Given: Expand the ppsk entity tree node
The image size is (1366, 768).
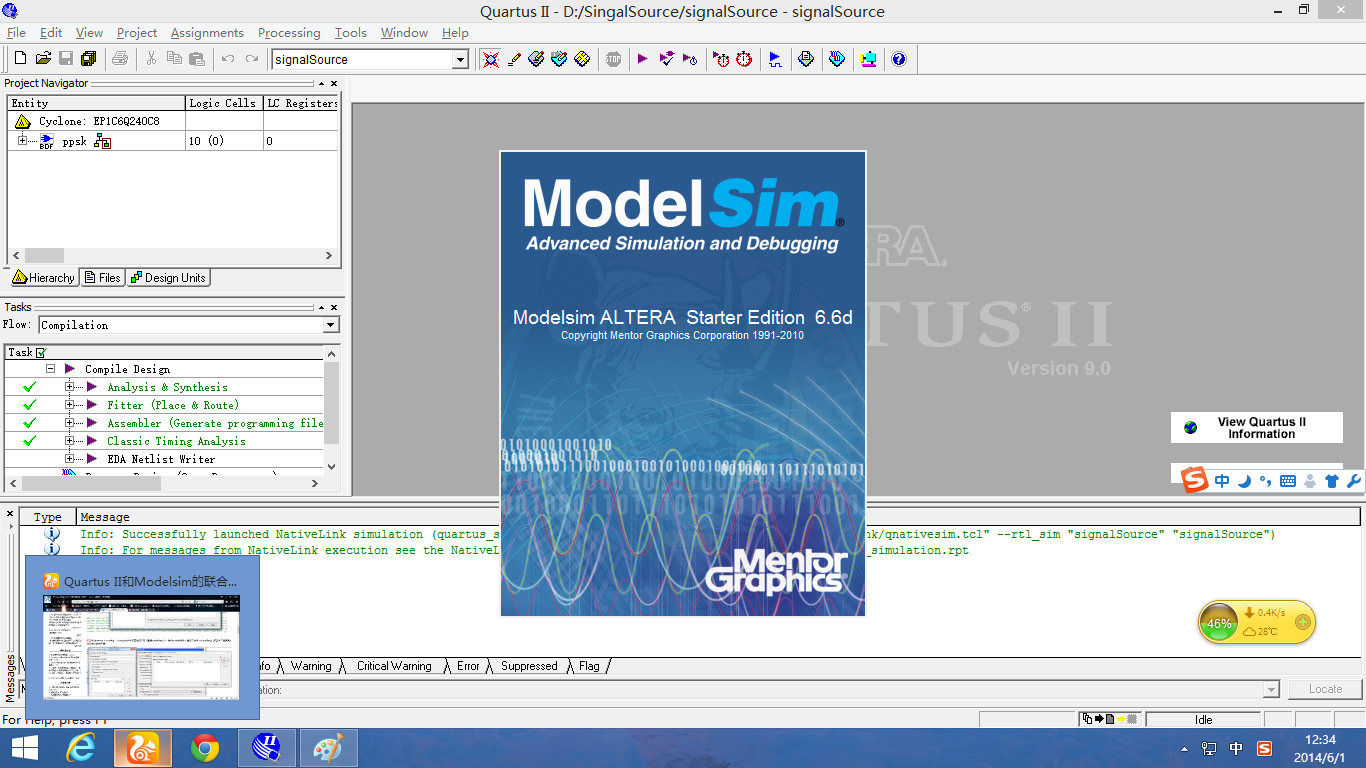Looking at the screenshot, I should click(x=23, y=140).
